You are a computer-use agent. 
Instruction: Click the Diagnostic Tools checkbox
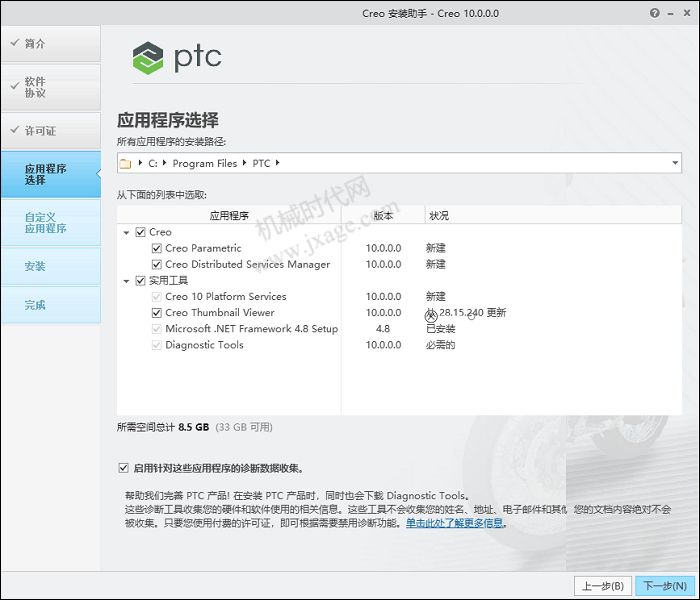[x=157, y=345]
